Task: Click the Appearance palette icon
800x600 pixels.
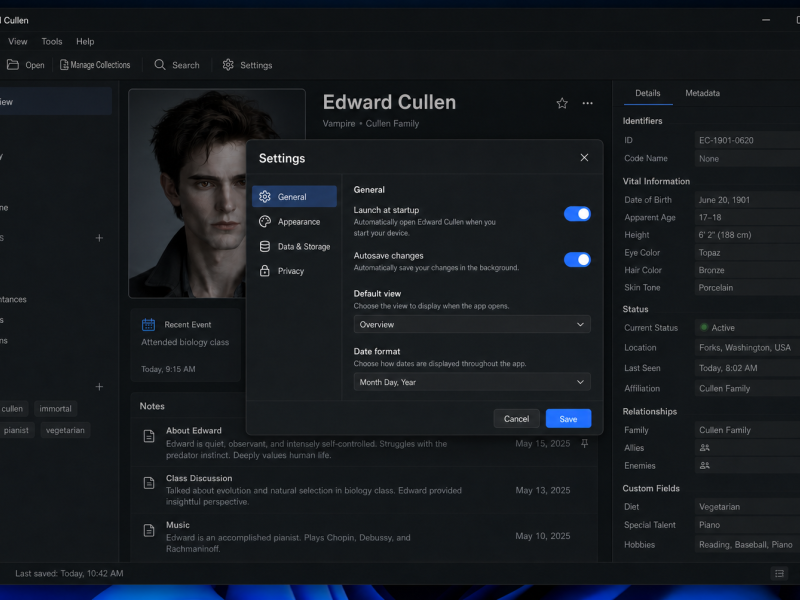Action: click(265, 221)
